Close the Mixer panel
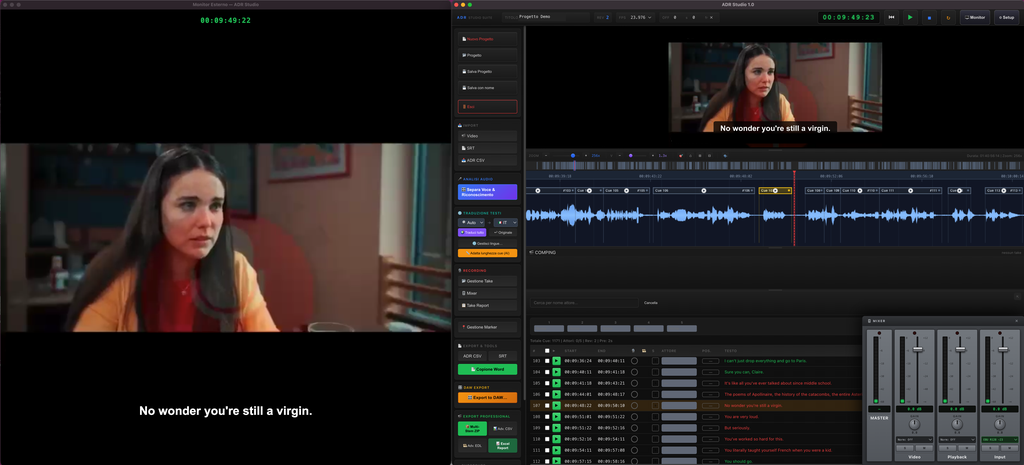This screenshot has height=465, width=1024. click(x=1016, y=321)
